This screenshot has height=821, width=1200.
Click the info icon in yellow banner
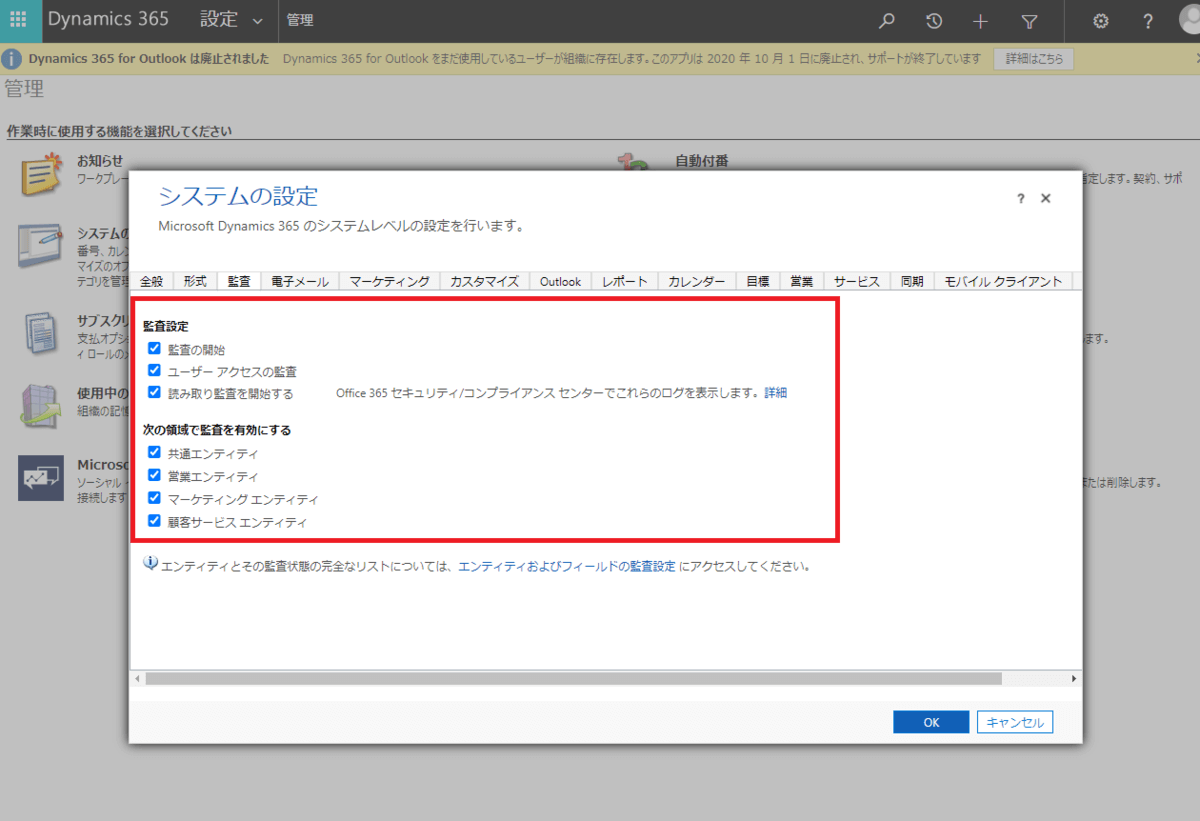[13, 59]
